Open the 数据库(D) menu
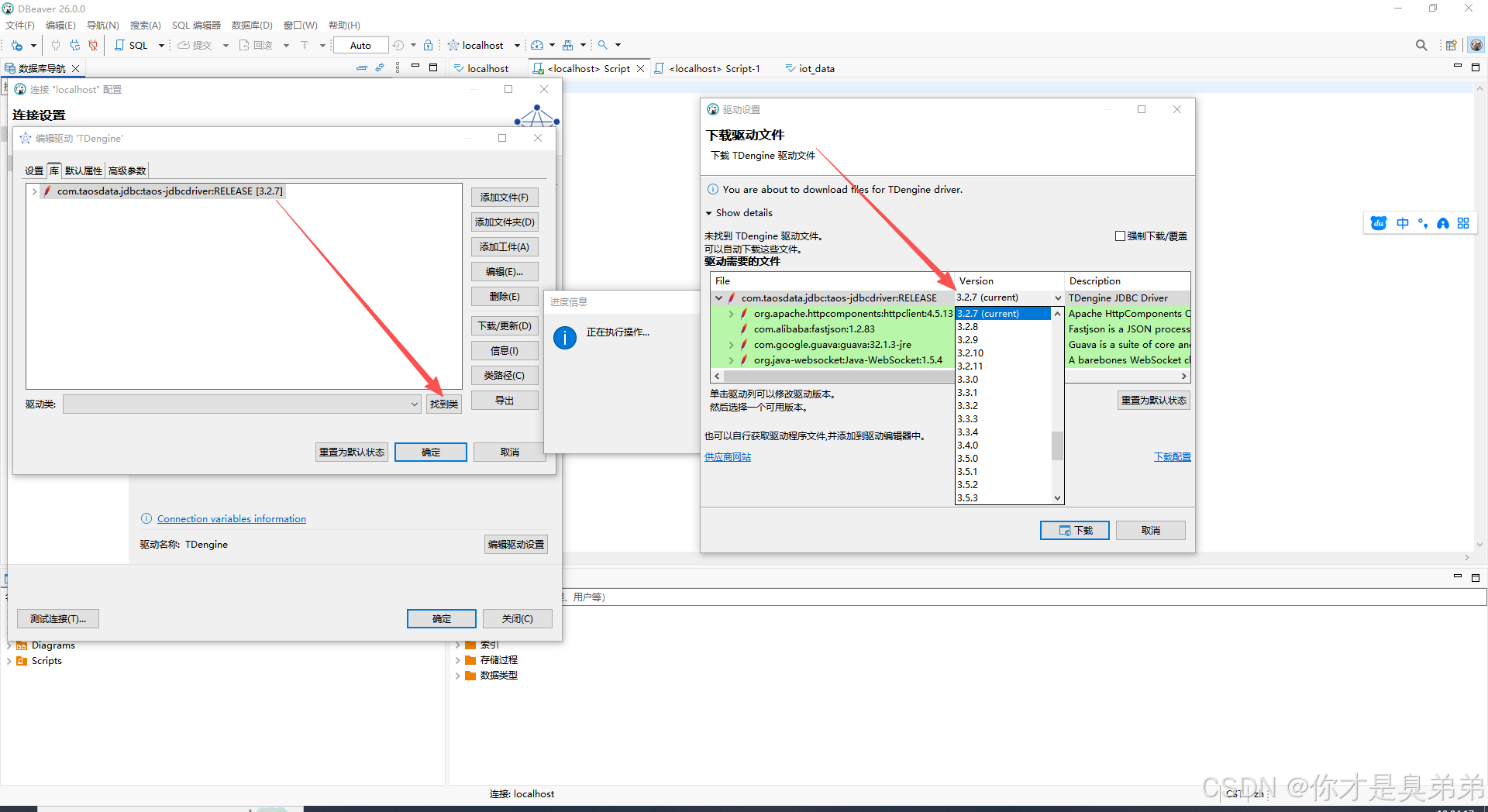 pyautogui.click(x=252, y=25)
